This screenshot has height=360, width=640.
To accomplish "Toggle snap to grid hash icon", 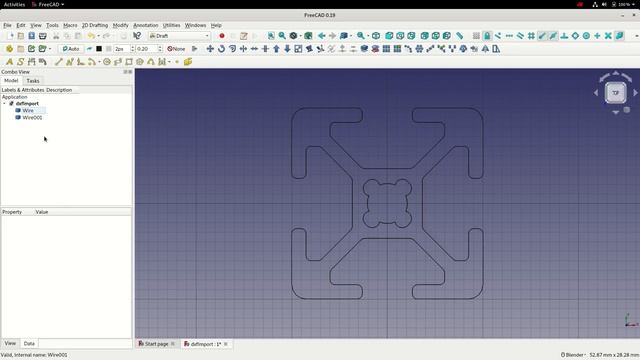I will (531, 36).
